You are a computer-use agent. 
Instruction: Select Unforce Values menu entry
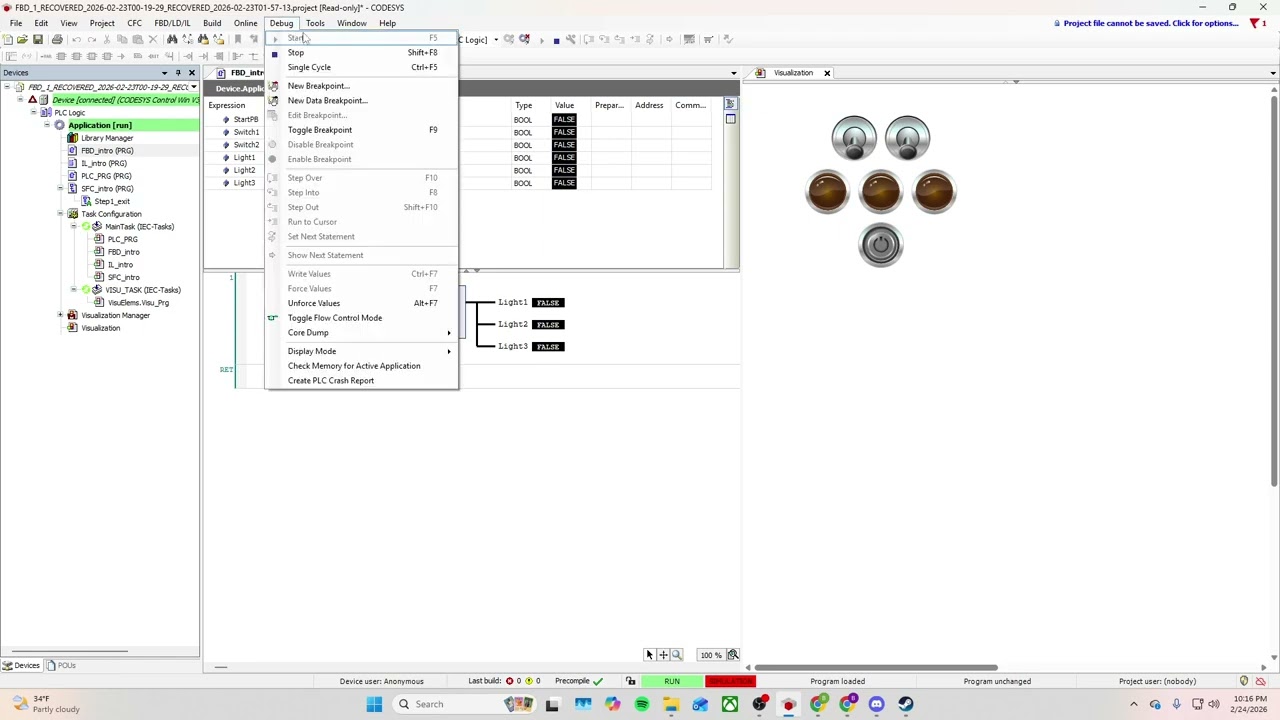(360, 303)
